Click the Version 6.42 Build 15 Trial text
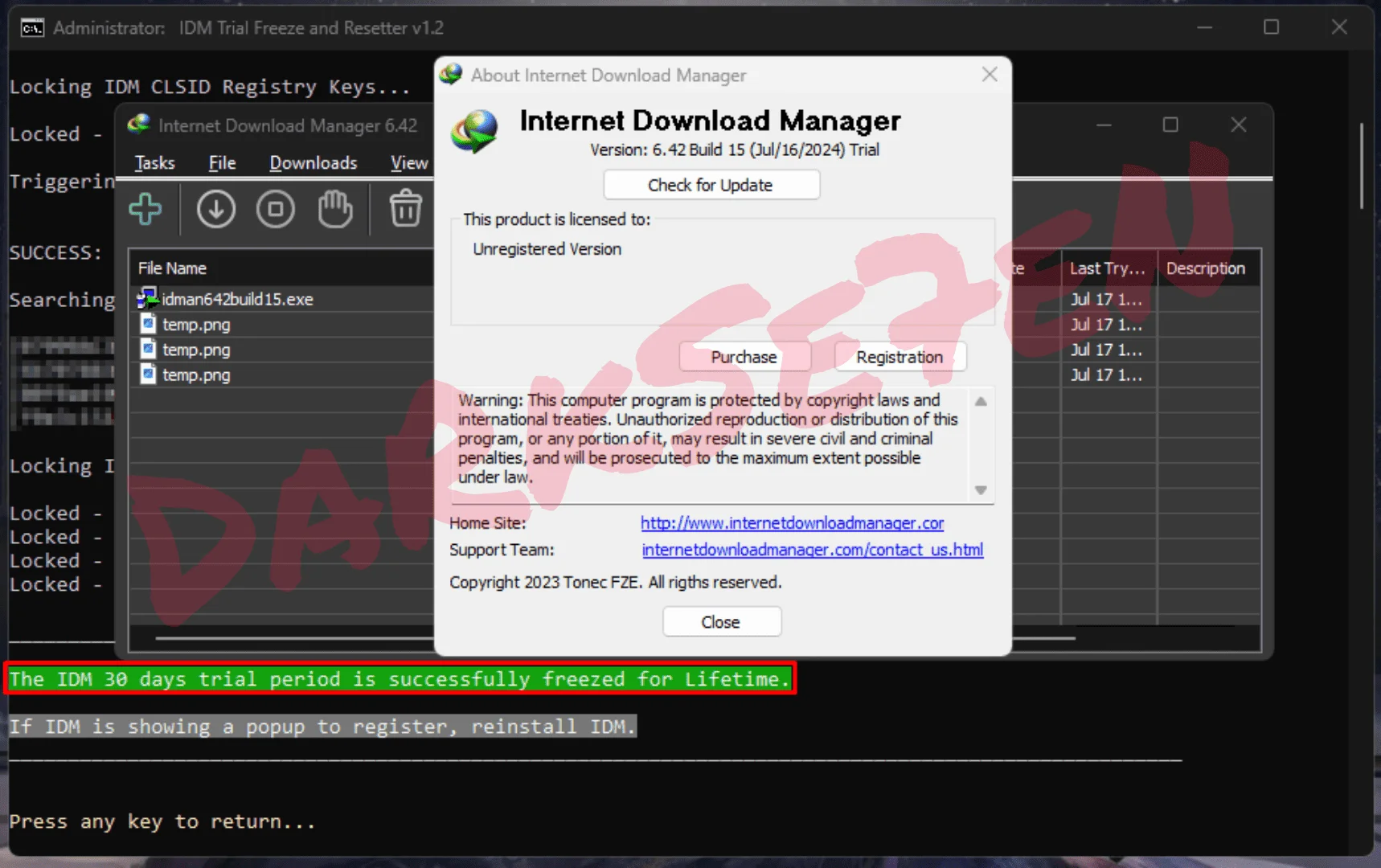 tap(735, 149)
